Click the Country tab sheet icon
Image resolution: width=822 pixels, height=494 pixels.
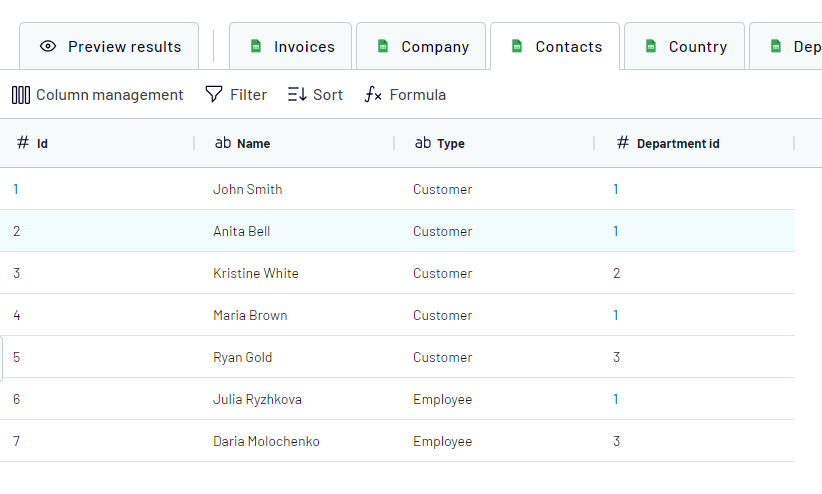(651, 47)
